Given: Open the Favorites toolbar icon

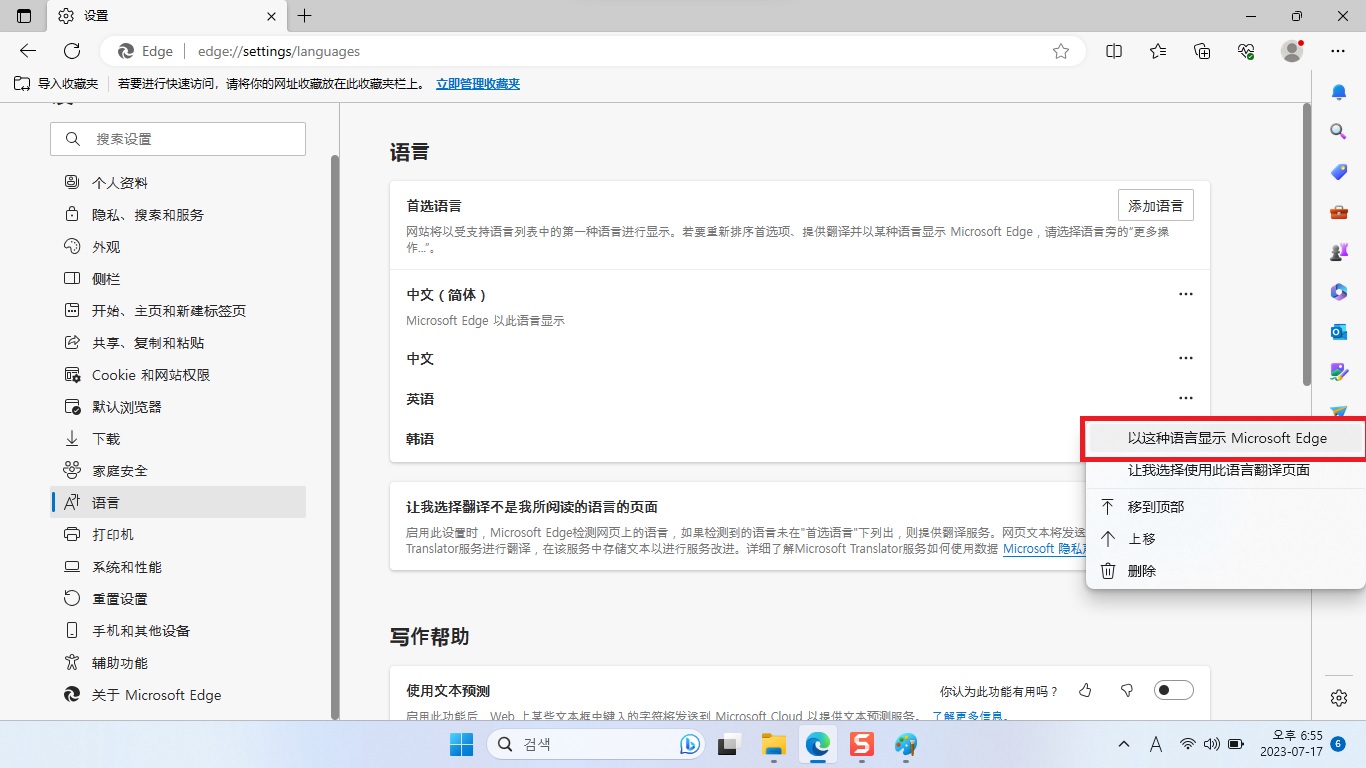Looking at the screenshot, I should (1158, 51).
